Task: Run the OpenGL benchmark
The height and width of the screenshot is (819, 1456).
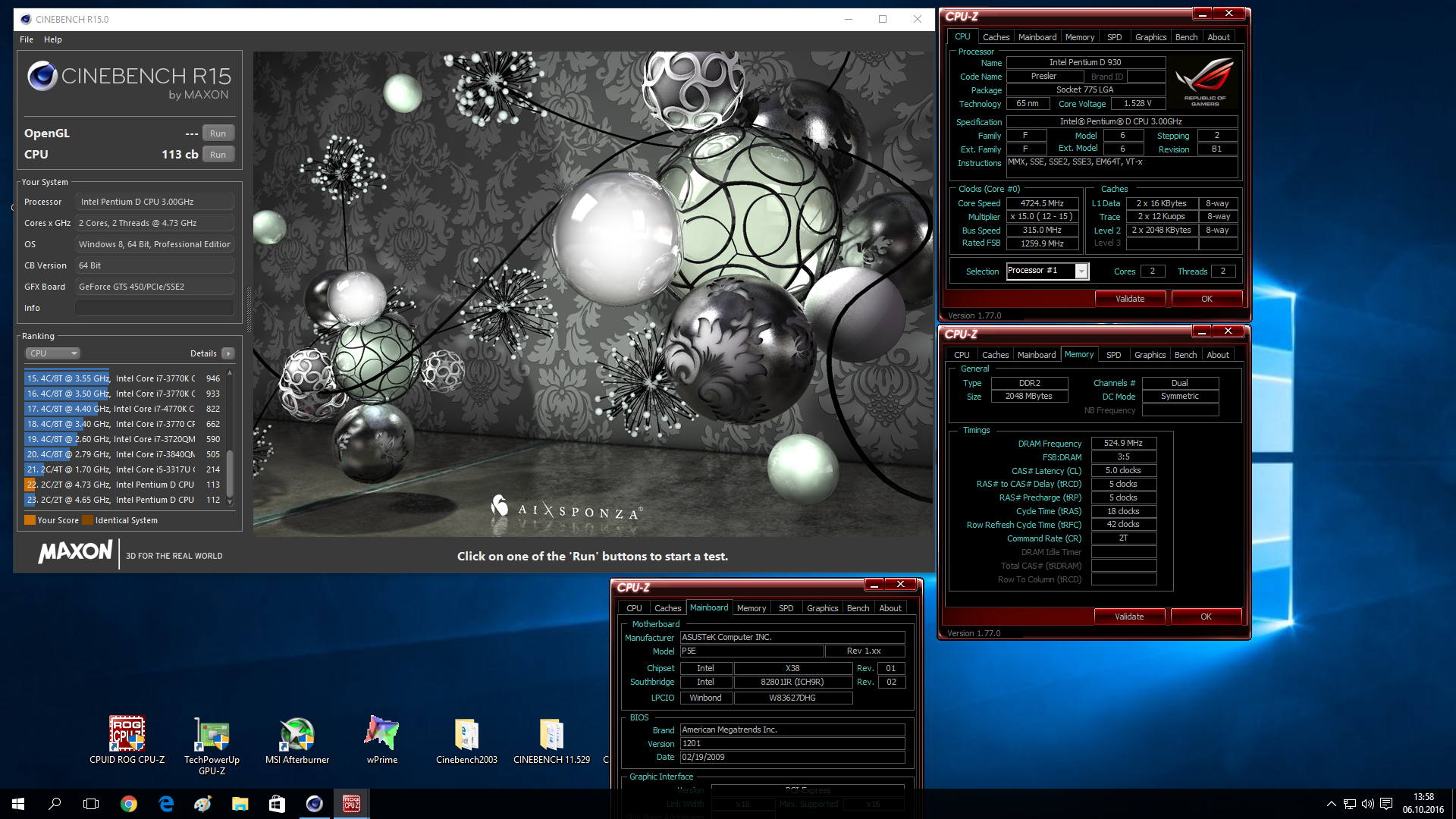Action: click(218, 133)
